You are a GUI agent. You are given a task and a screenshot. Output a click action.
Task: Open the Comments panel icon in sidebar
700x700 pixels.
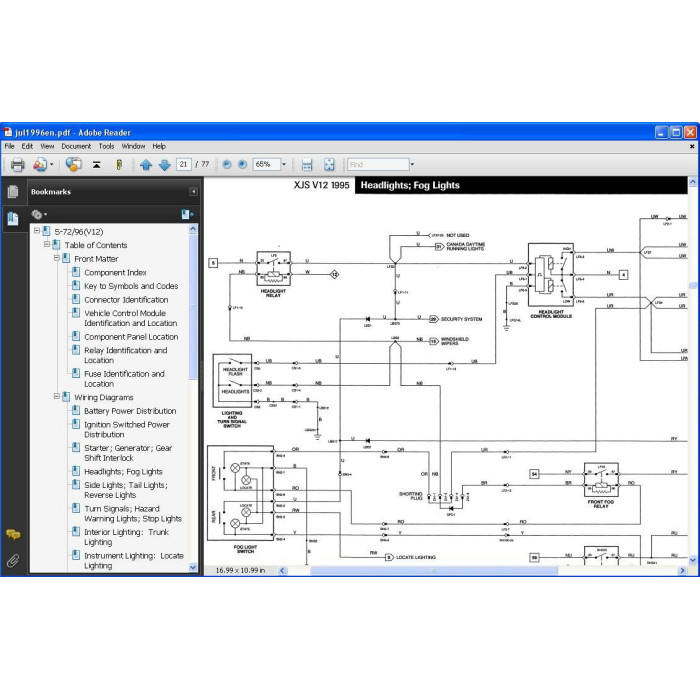(13, 534)
